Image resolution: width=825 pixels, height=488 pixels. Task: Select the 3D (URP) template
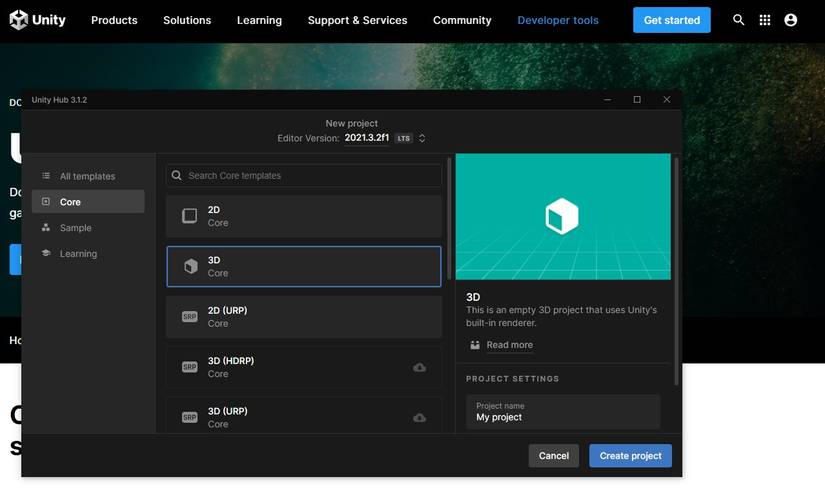(304, 415)
